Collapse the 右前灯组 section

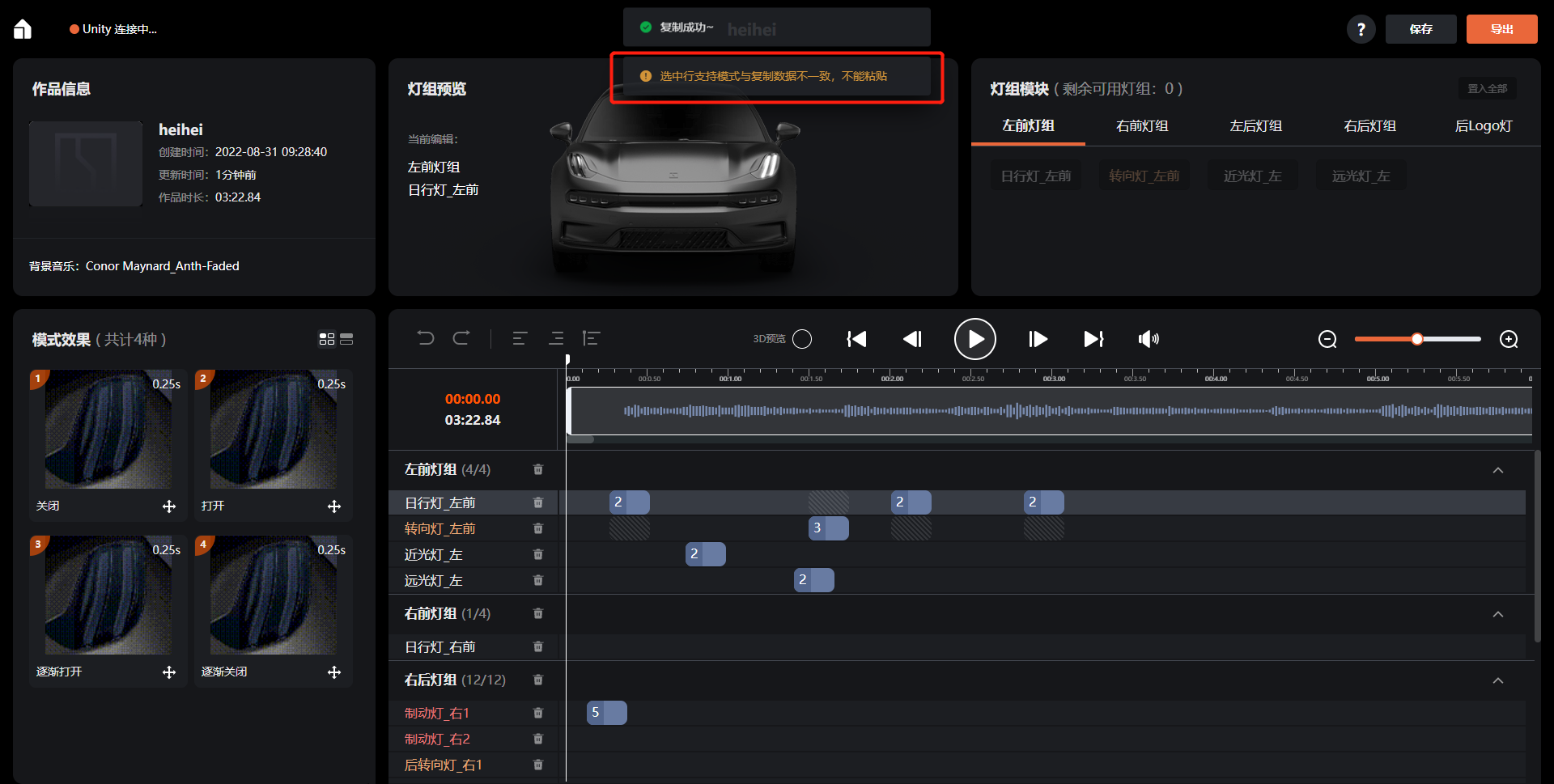tap(1498, 614)
